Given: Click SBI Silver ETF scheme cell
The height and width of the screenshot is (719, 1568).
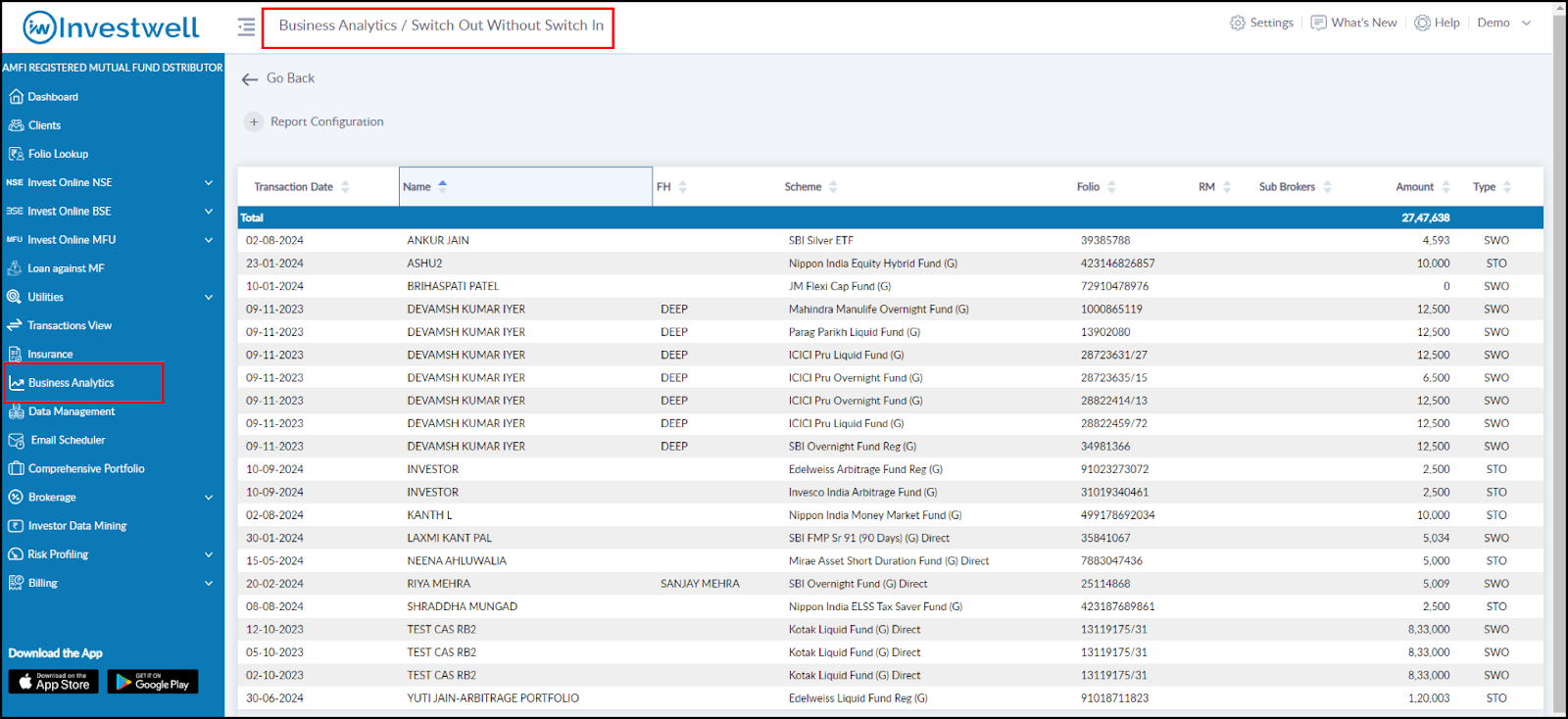Looking at the screenshot, I should (x=820, y=241).
